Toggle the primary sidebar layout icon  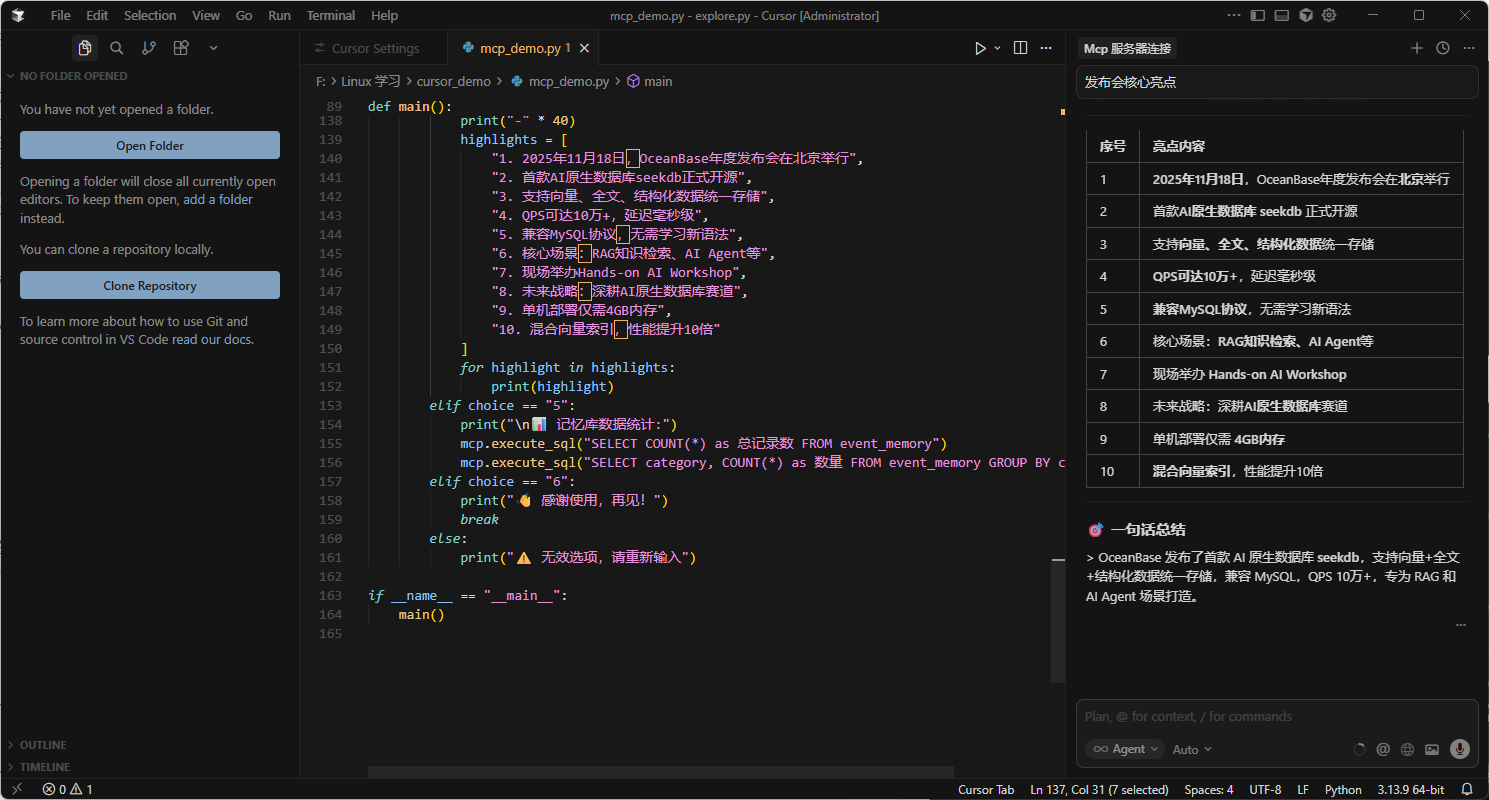(x=1257, y=15)
